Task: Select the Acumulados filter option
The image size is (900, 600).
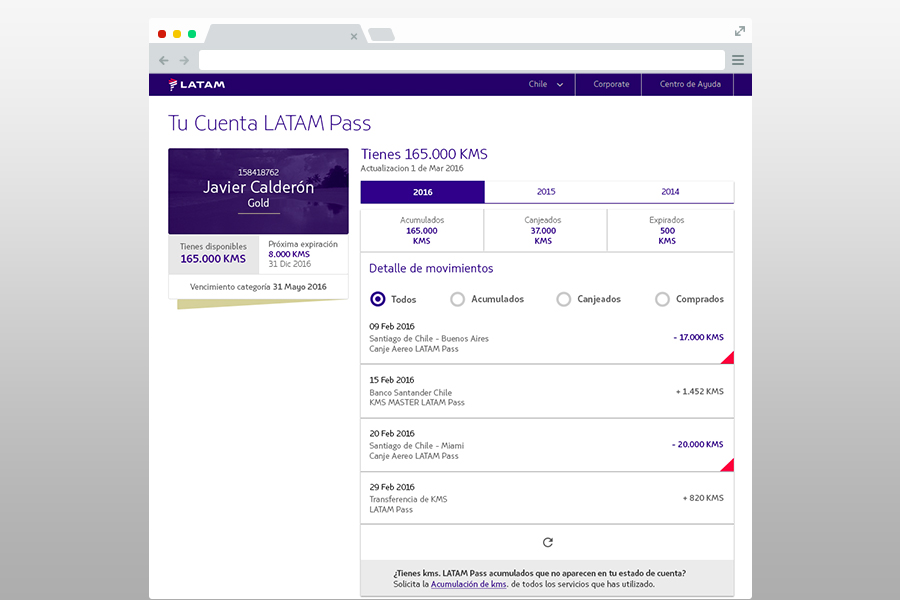Action: point(458,299)
